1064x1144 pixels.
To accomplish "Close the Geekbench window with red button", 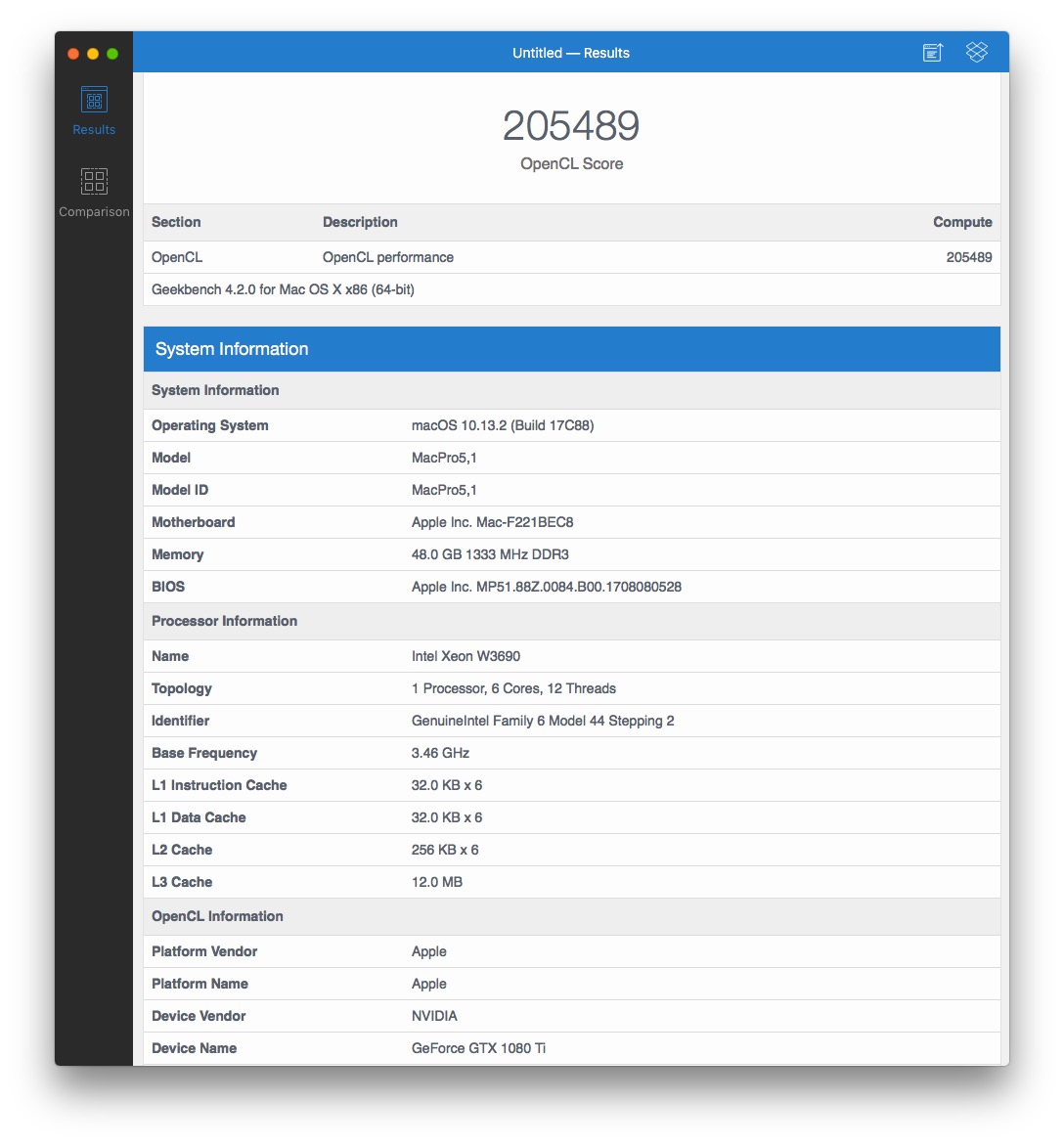I will point(73,53).
